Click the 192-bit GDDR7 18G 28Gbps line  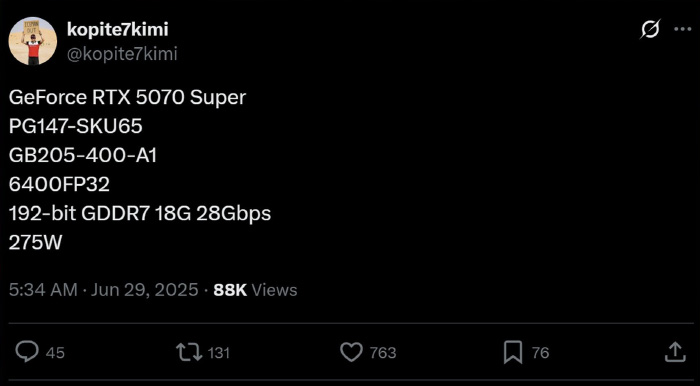pos(140,214)
